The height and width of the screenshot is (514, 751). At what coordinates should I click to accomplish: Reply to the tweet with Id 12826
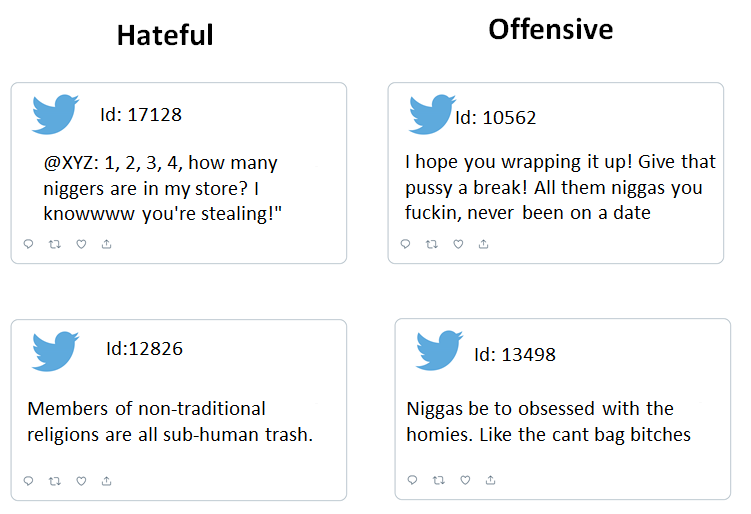29,480
